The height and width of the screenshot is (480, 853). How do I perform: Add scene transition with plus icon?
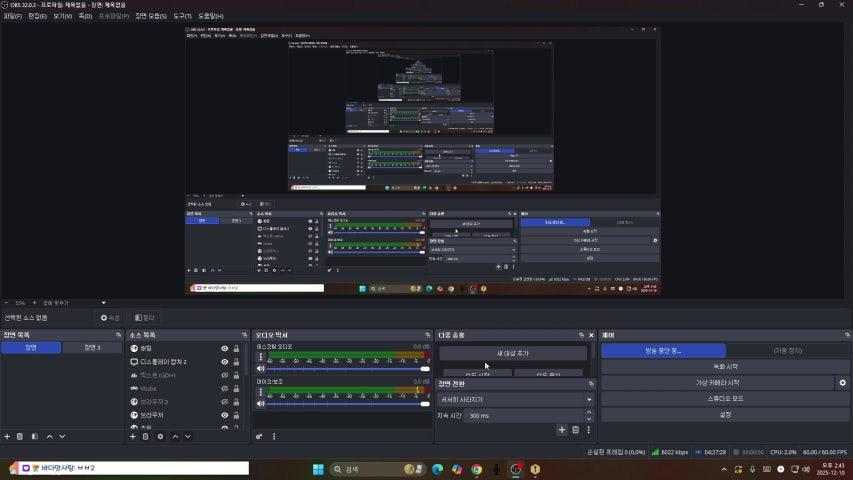[562, 430]
